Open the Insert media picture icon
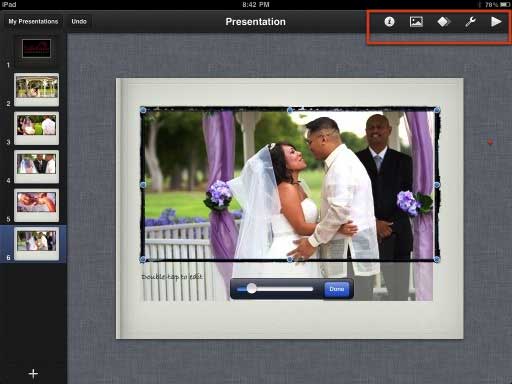The width and height of the screenshot is (512, 384). coord(416,22)
